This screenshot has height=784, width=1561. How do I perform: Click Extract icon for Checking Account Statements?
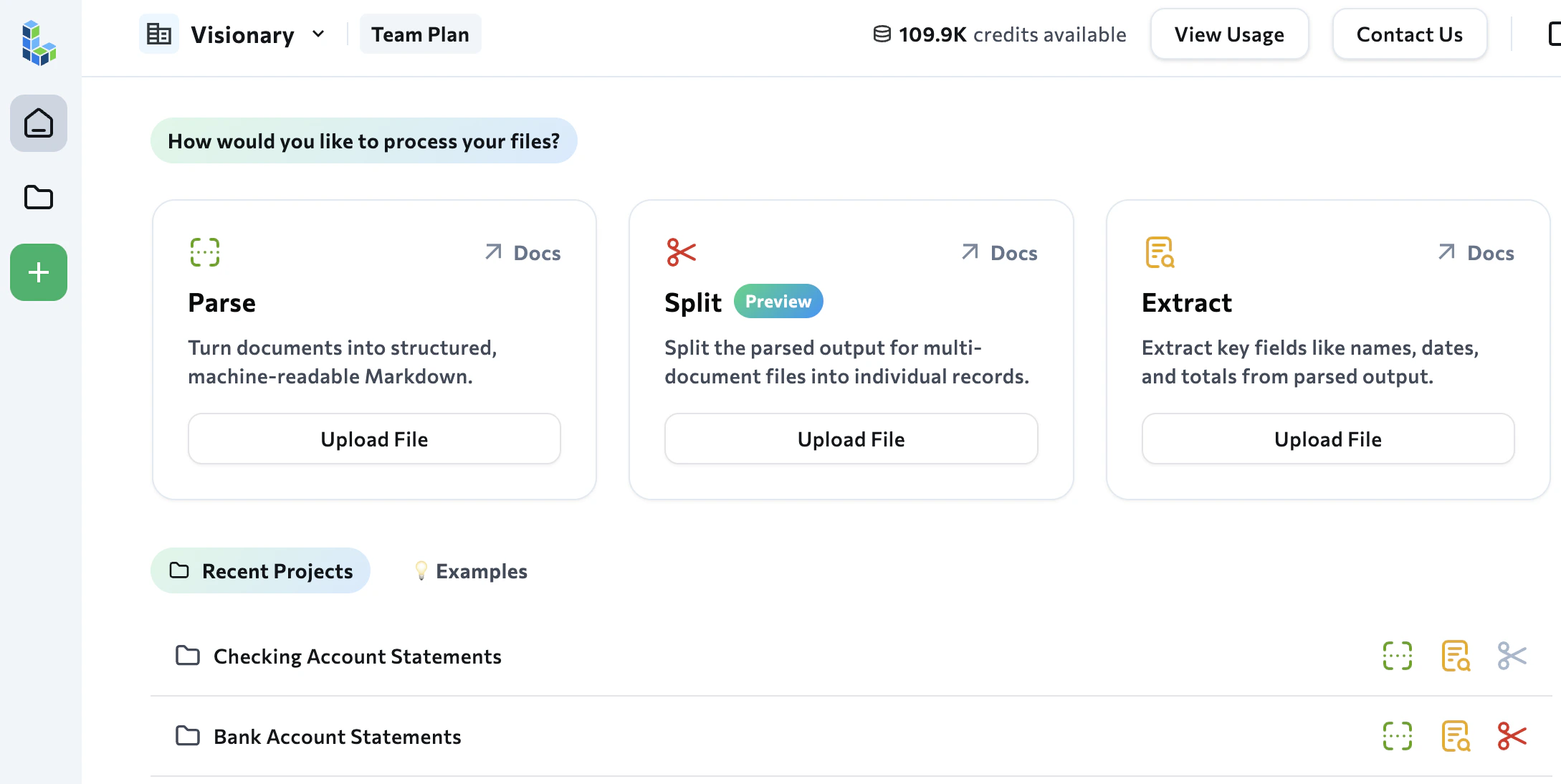(1455, 656)
